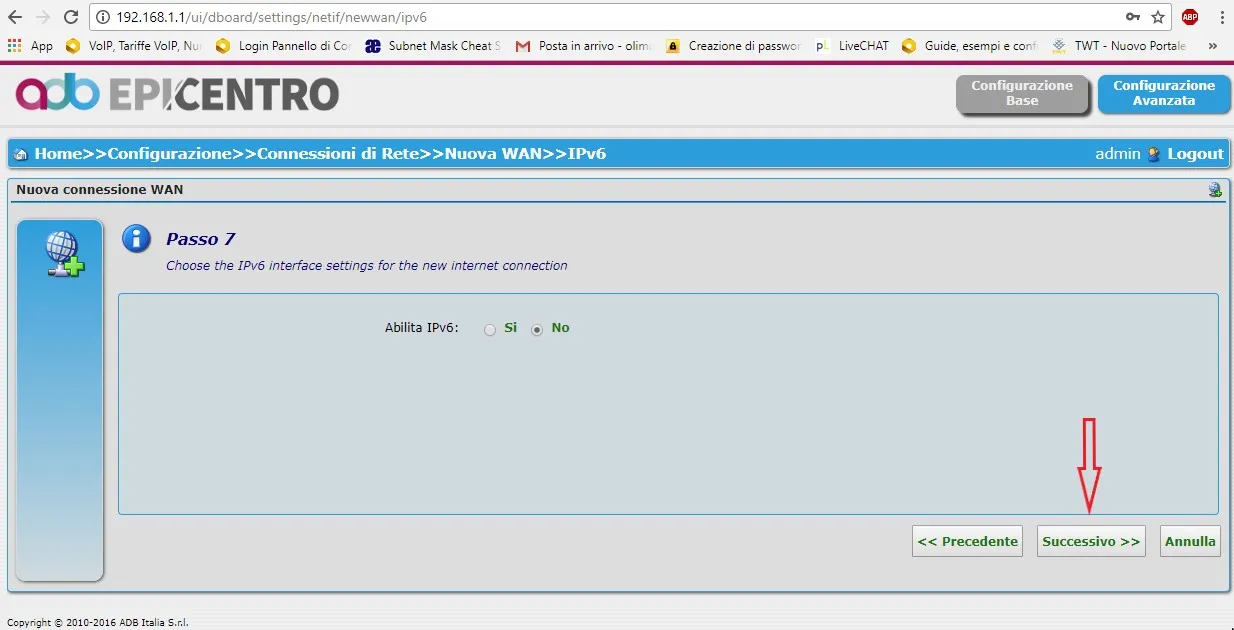Open the Connessioni di Rete breadcrumb
Viewport: 1234px width, 630px height.
click(337, 153)
